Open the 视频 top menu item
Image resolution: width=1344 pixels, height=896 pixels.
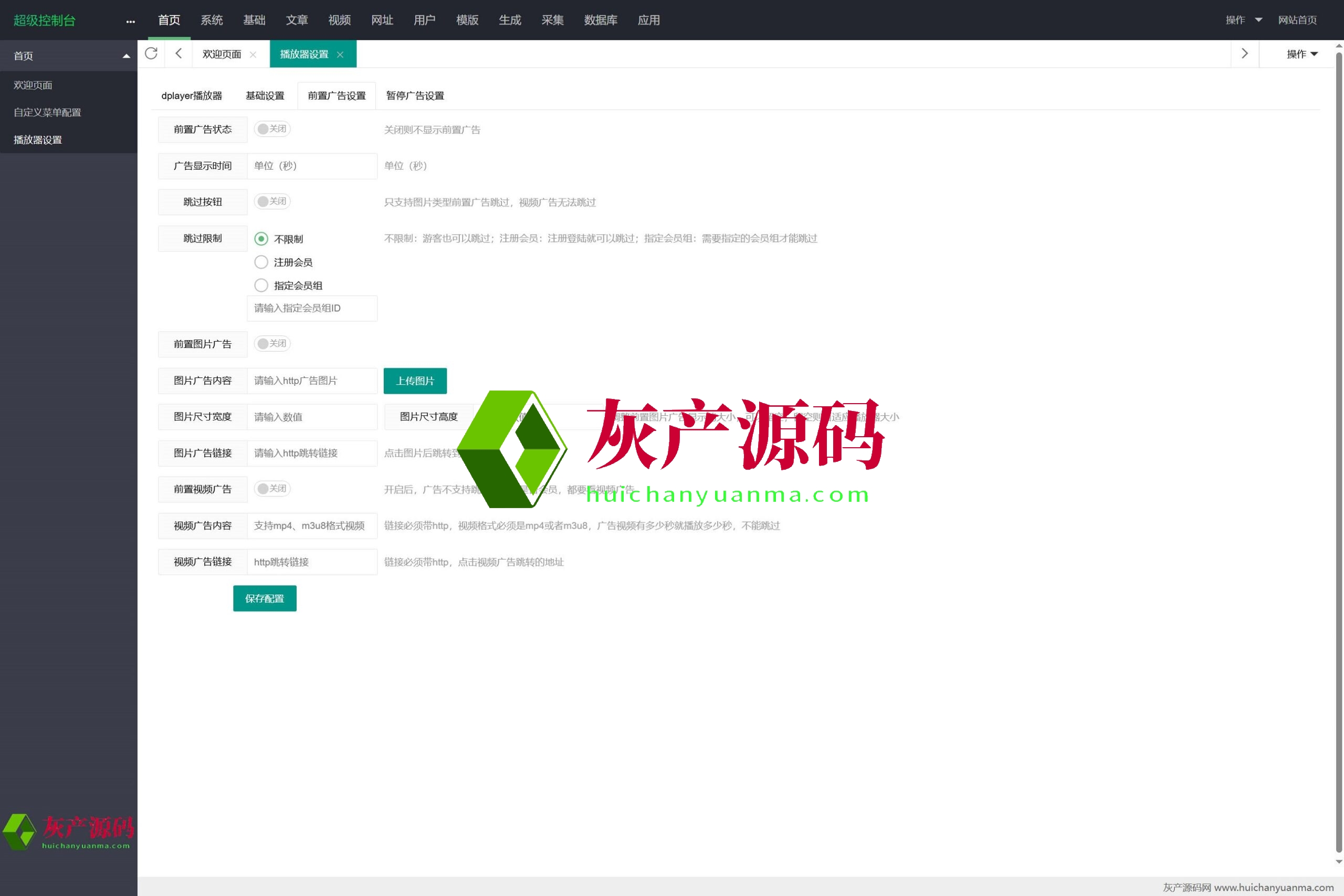[x=339, y=20]
